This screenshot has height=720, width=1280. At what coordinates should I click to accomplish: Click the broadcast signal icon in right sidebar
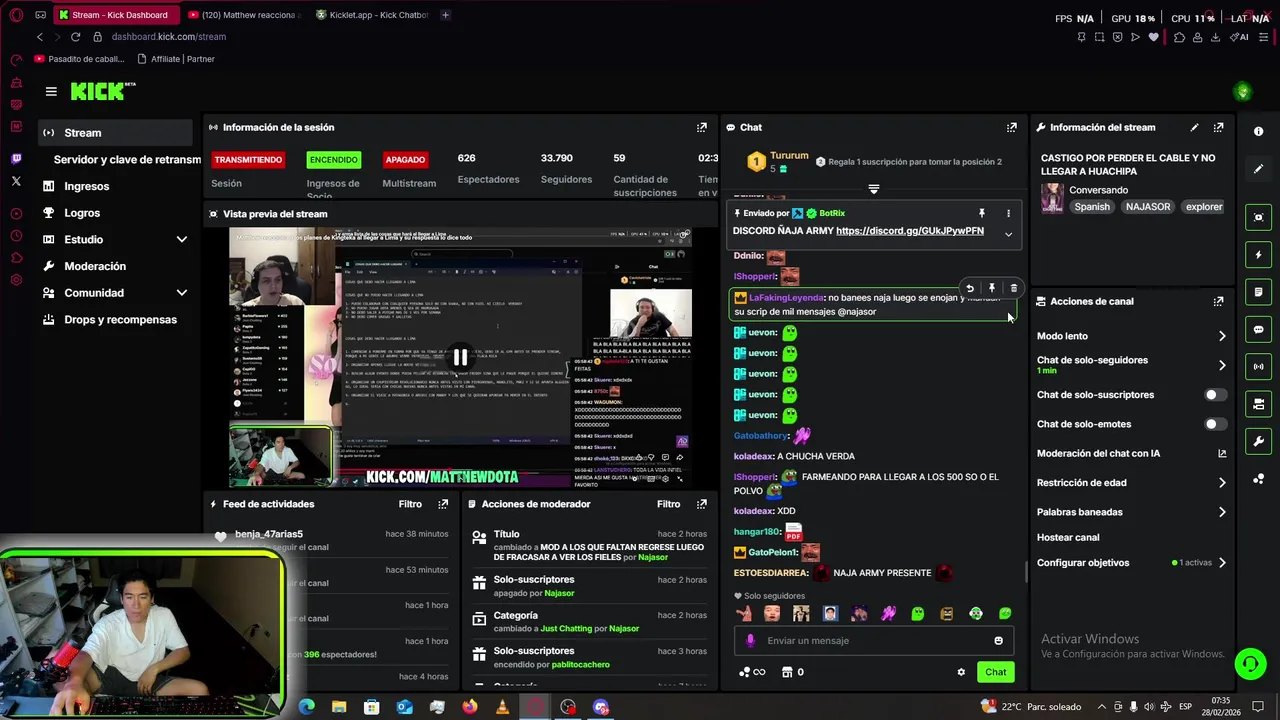click(1258, 366)
